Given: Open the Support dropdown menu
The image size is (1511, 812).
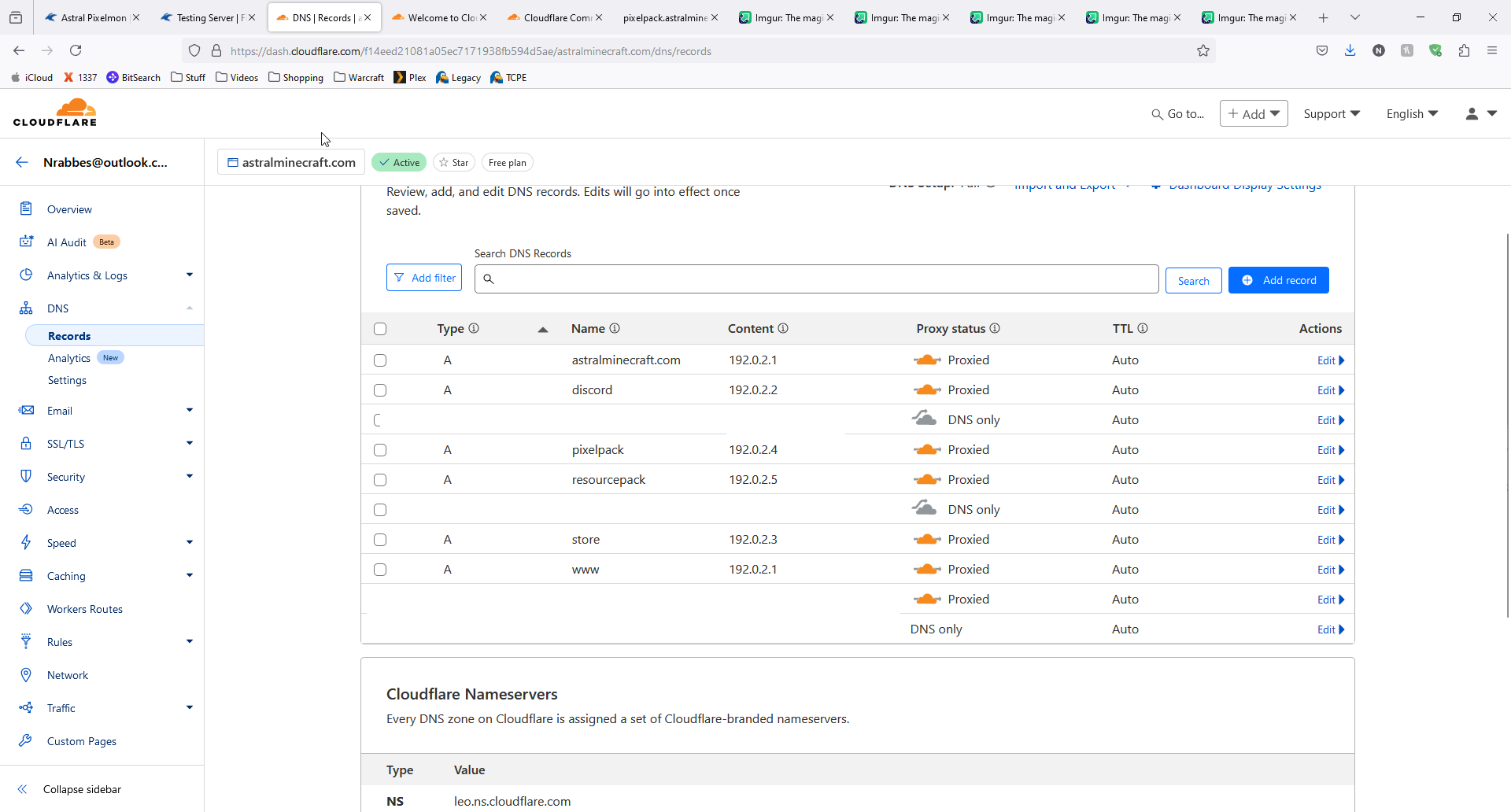Looking at the screenshot, I should (1332, 114).
